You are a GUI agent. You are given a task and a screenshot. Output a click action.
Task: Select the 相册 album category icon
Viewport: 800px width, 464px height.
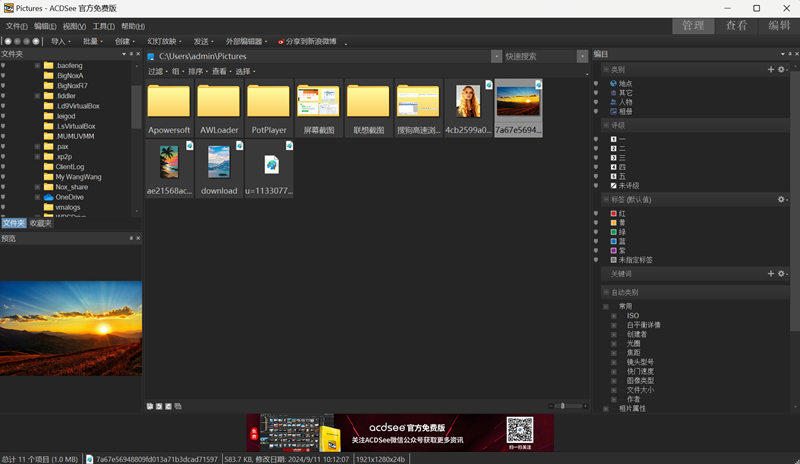613,111
